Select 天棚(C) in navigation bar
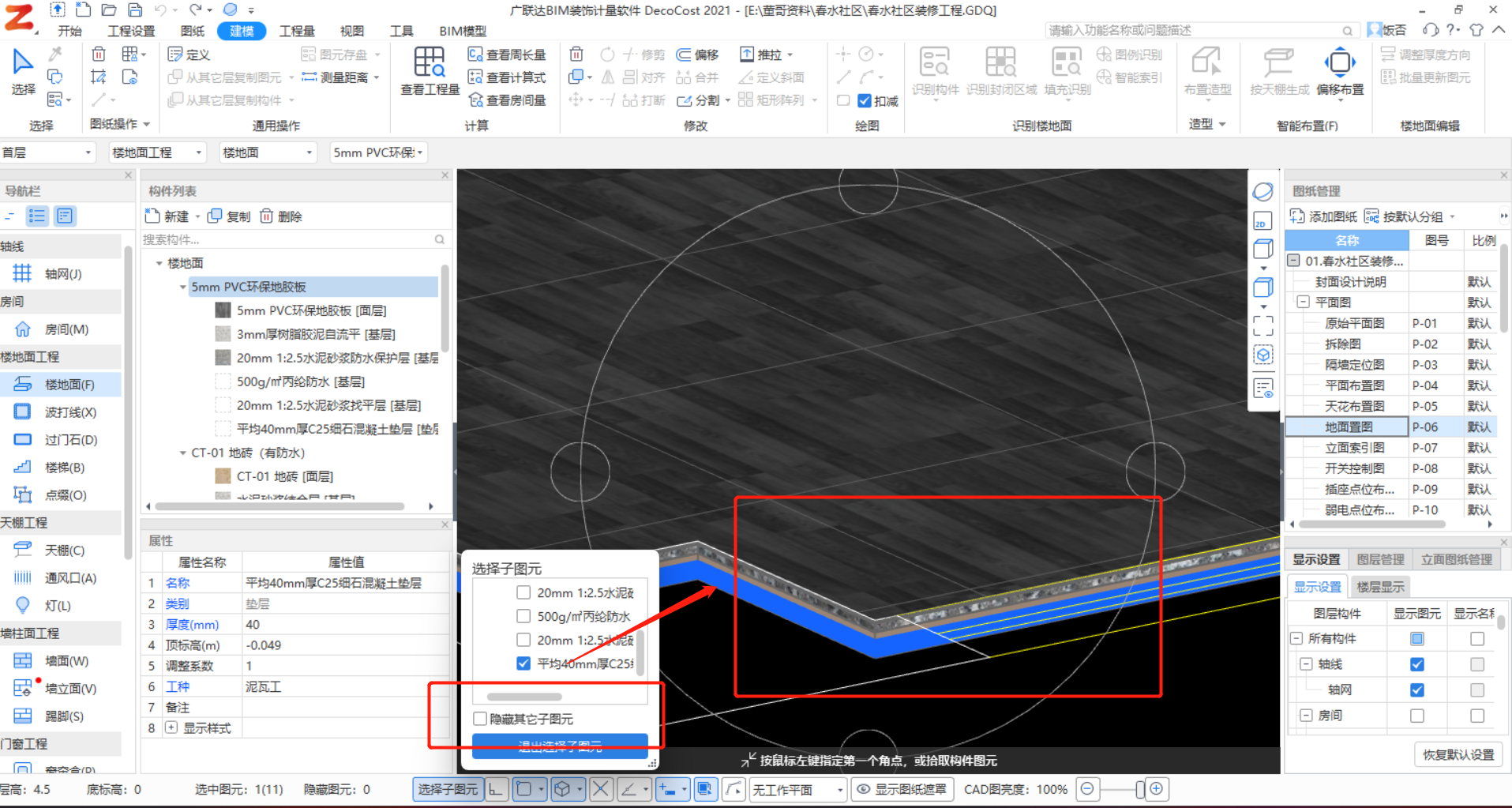The width and height of the screenshot is (1512, 808). click(62, 551)
